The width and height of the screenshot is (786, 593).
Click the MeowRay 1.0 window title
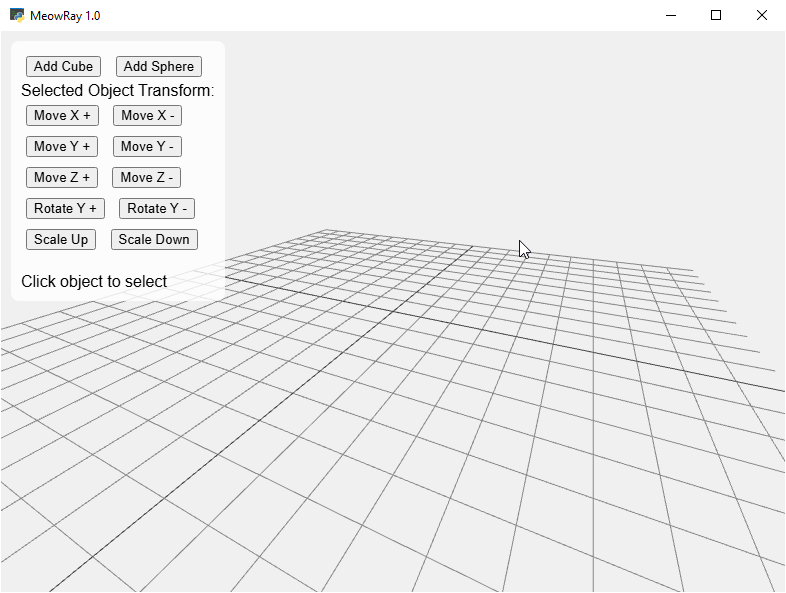point(65,16)
